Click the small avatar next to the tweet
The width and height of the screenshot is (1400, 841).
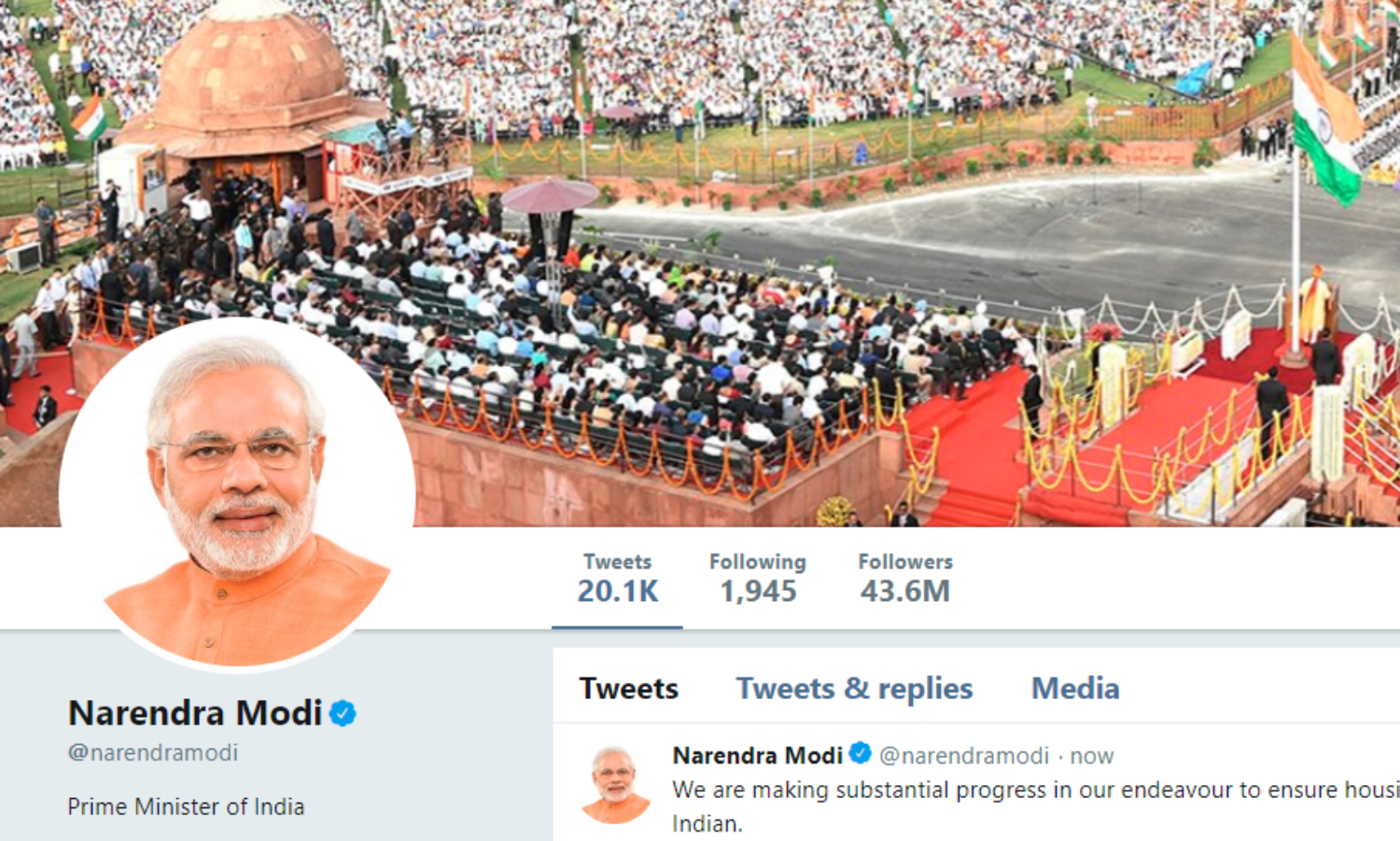[x=615, y=784]
